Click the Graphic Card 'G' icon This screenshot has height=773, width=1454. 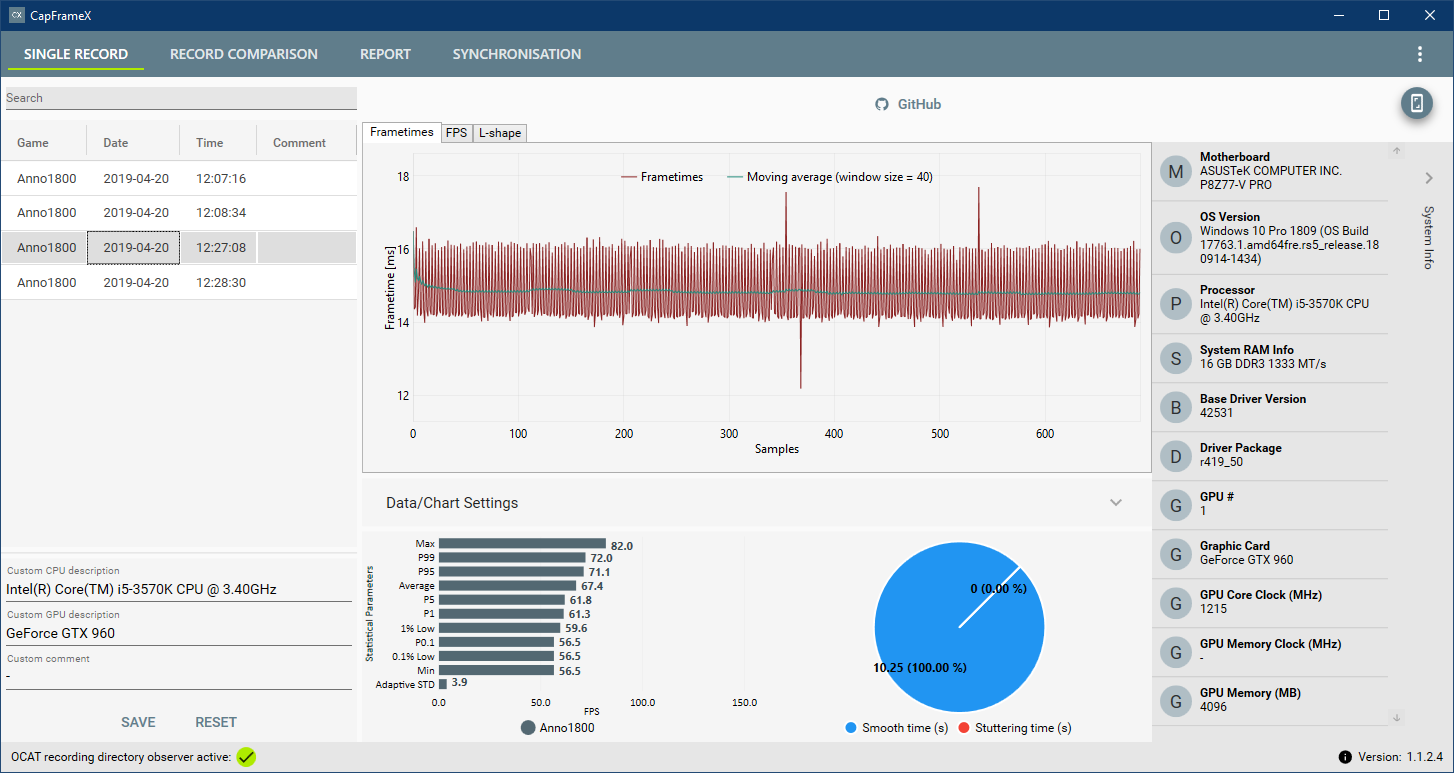pyautogui.click(x=1175, y=553)
